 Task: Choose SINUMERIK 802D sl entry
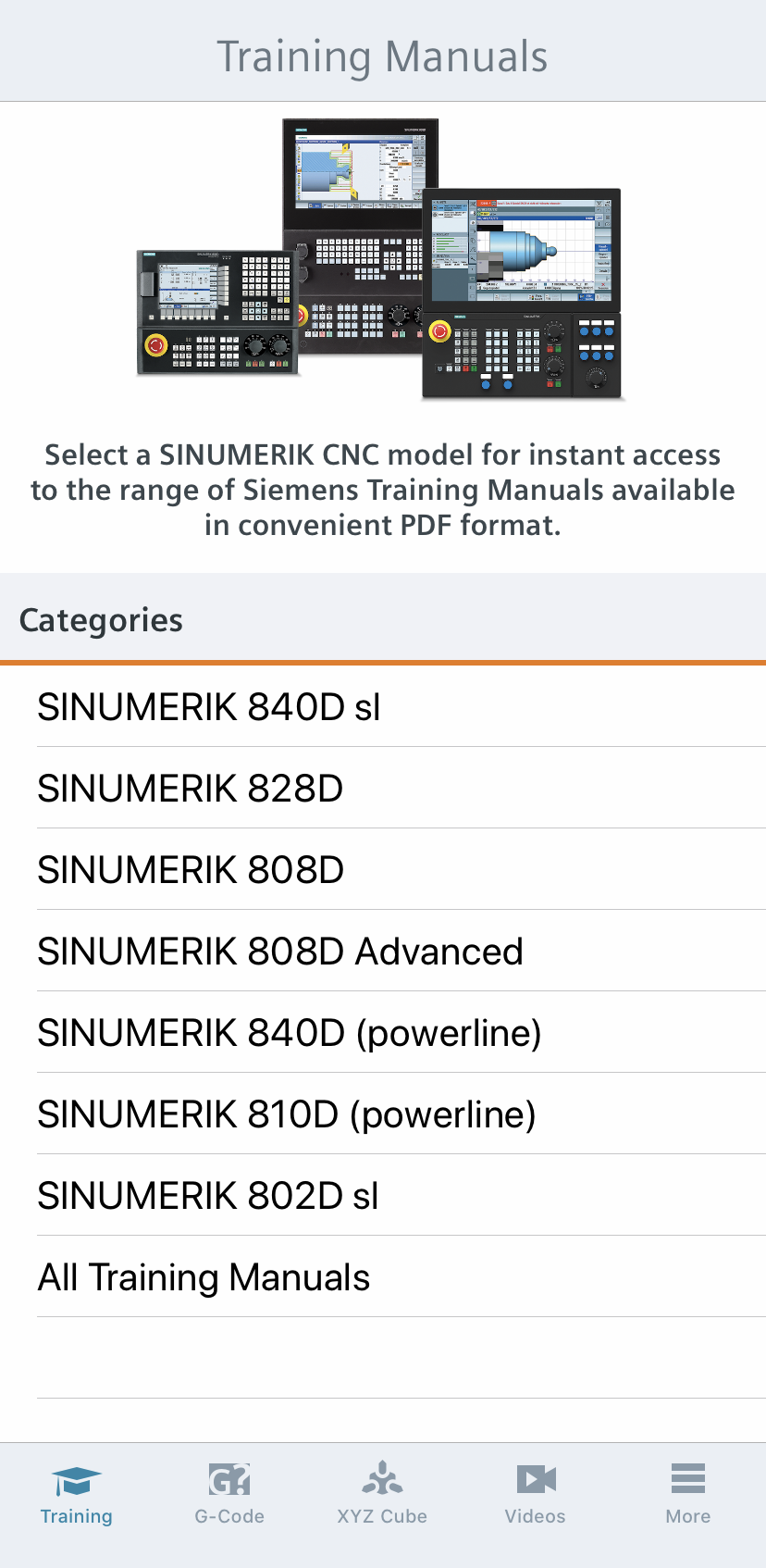(x=383, y=1195)
